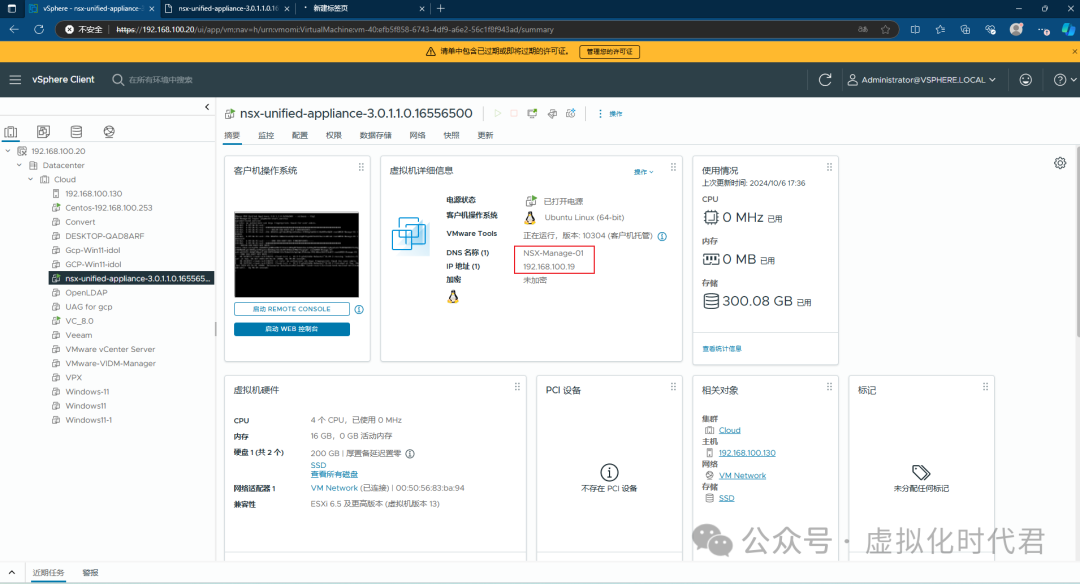The width and height of the screenshot is (1080, 584).
Task: Click the smiley feedback icon
Action: 1026,80
